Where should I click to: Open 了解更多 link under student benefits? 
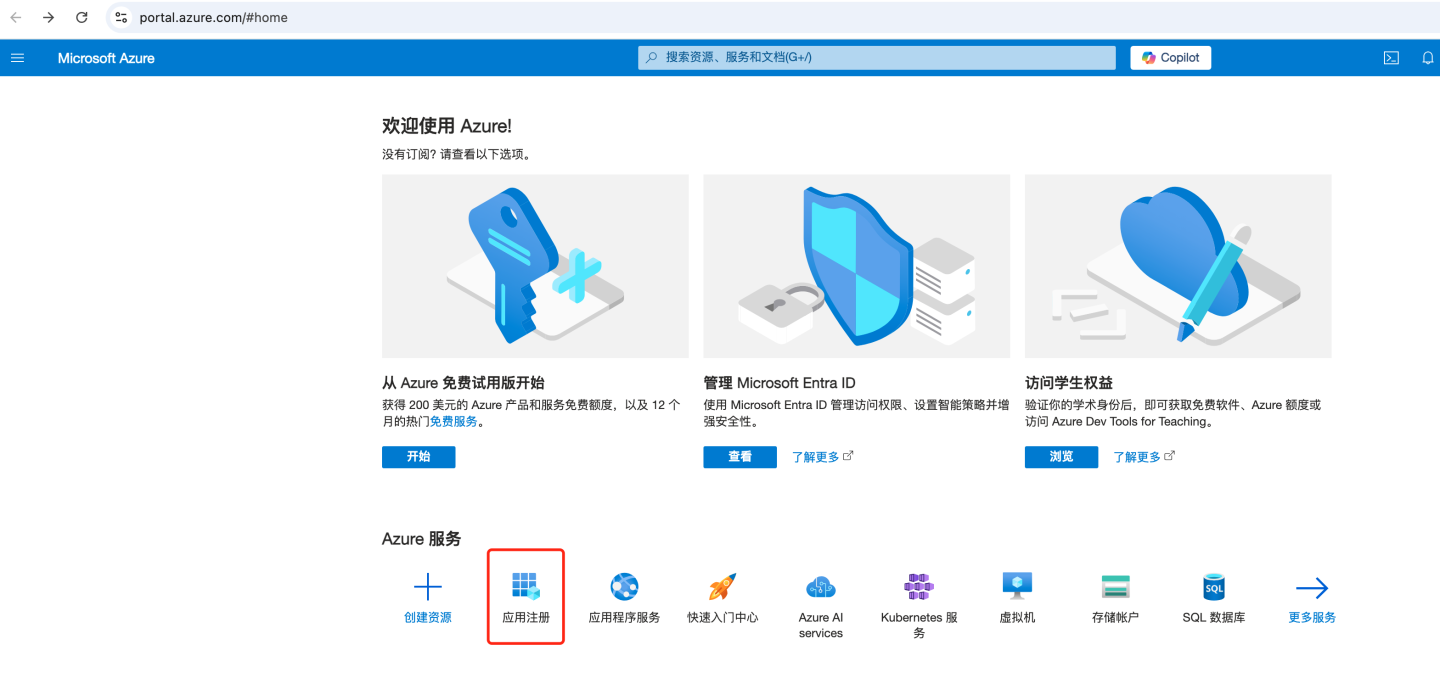pyautogui.click(x=1144, y=457)
